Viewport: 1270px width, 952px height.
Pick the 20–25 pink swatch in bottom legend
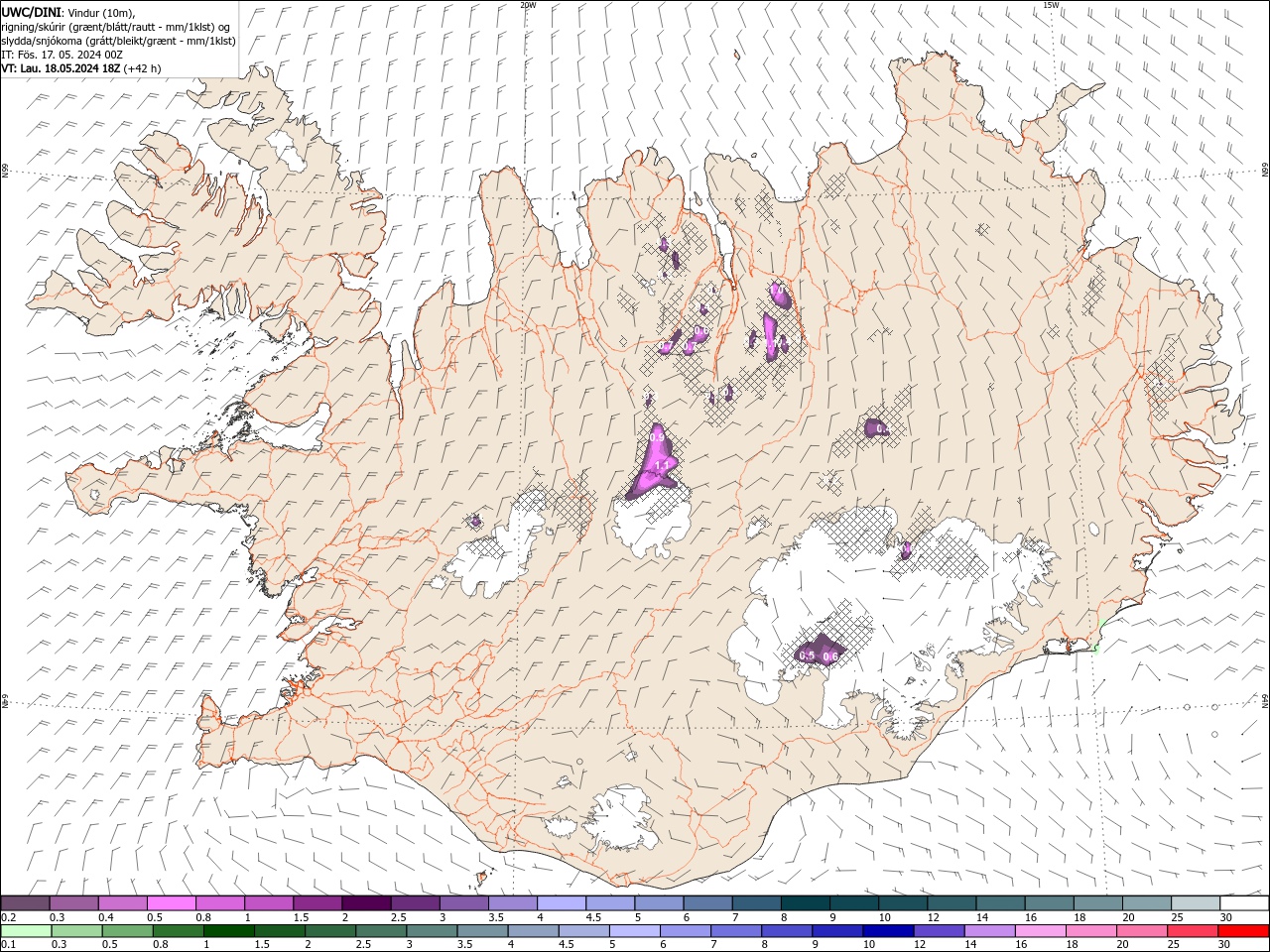pyautogui.click(x=1143, y=931)
